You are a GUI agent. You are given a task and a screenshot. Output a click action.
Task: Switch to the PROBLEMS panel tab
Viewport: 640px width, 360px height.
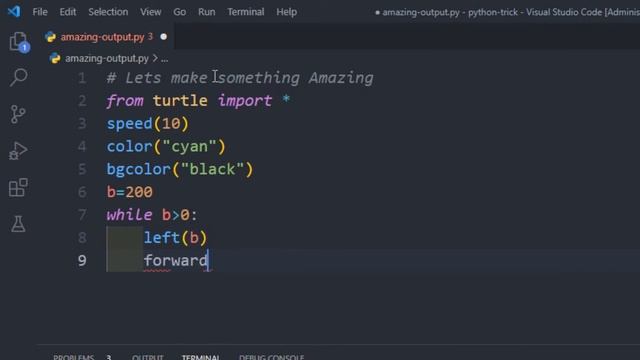coord(73,357)
